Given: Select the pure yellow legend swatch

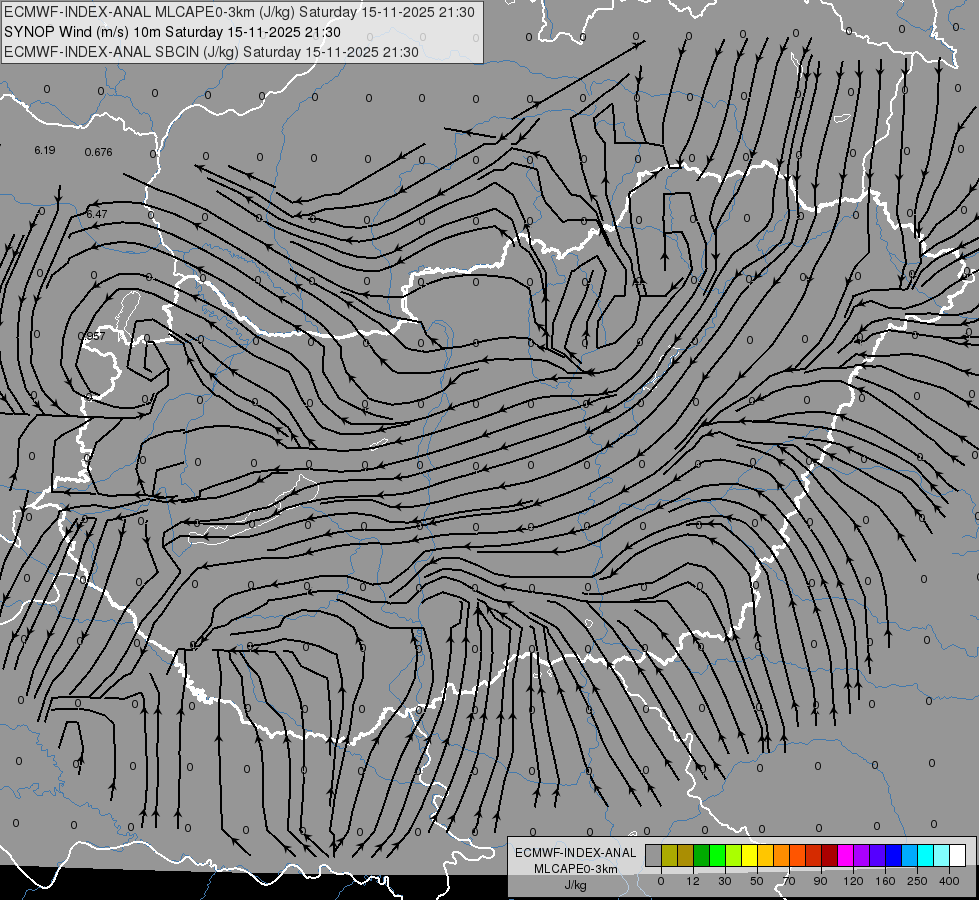Looking at the screenshot, I should coord(749,855).
